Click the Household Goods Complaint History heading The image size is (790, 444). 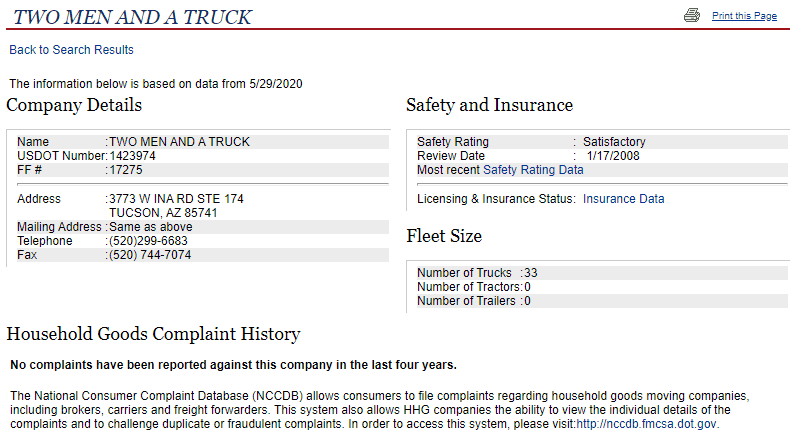click(x=154, y=334)
